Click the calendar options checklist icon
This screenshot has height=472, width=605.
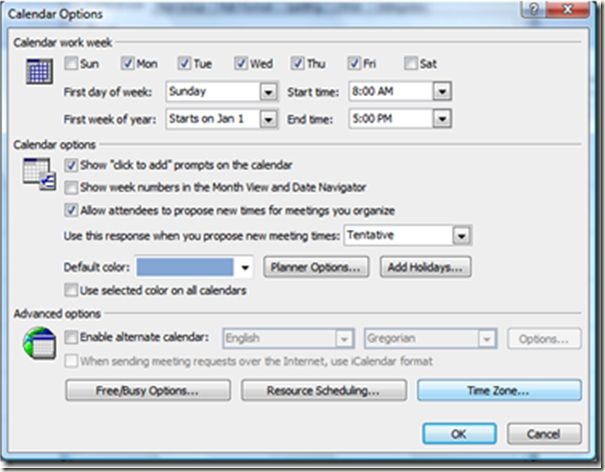click(39, 174)
